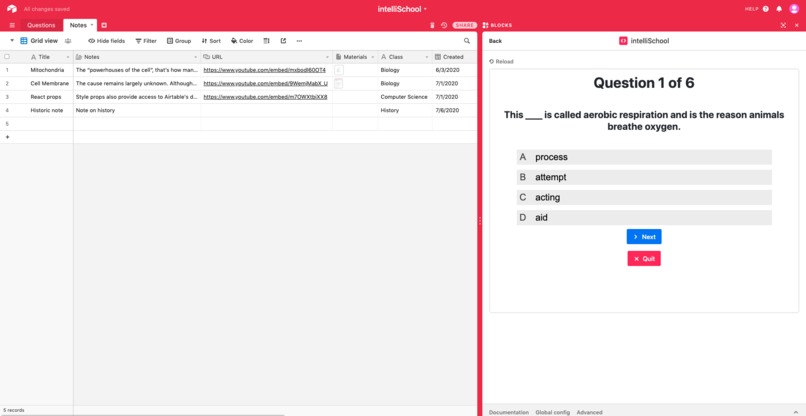806x416 pixels.
Task: Open the Documentation link in block footer
Action: [508, 412]
